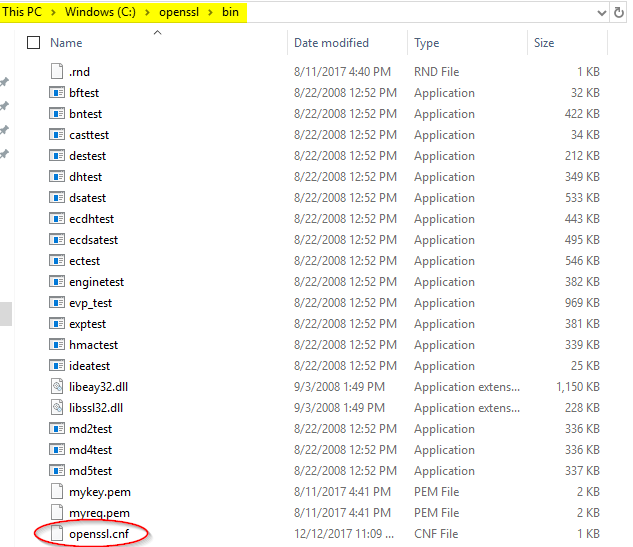
Task: Sort files by Date modified column
Action: (x=331, y=43)
